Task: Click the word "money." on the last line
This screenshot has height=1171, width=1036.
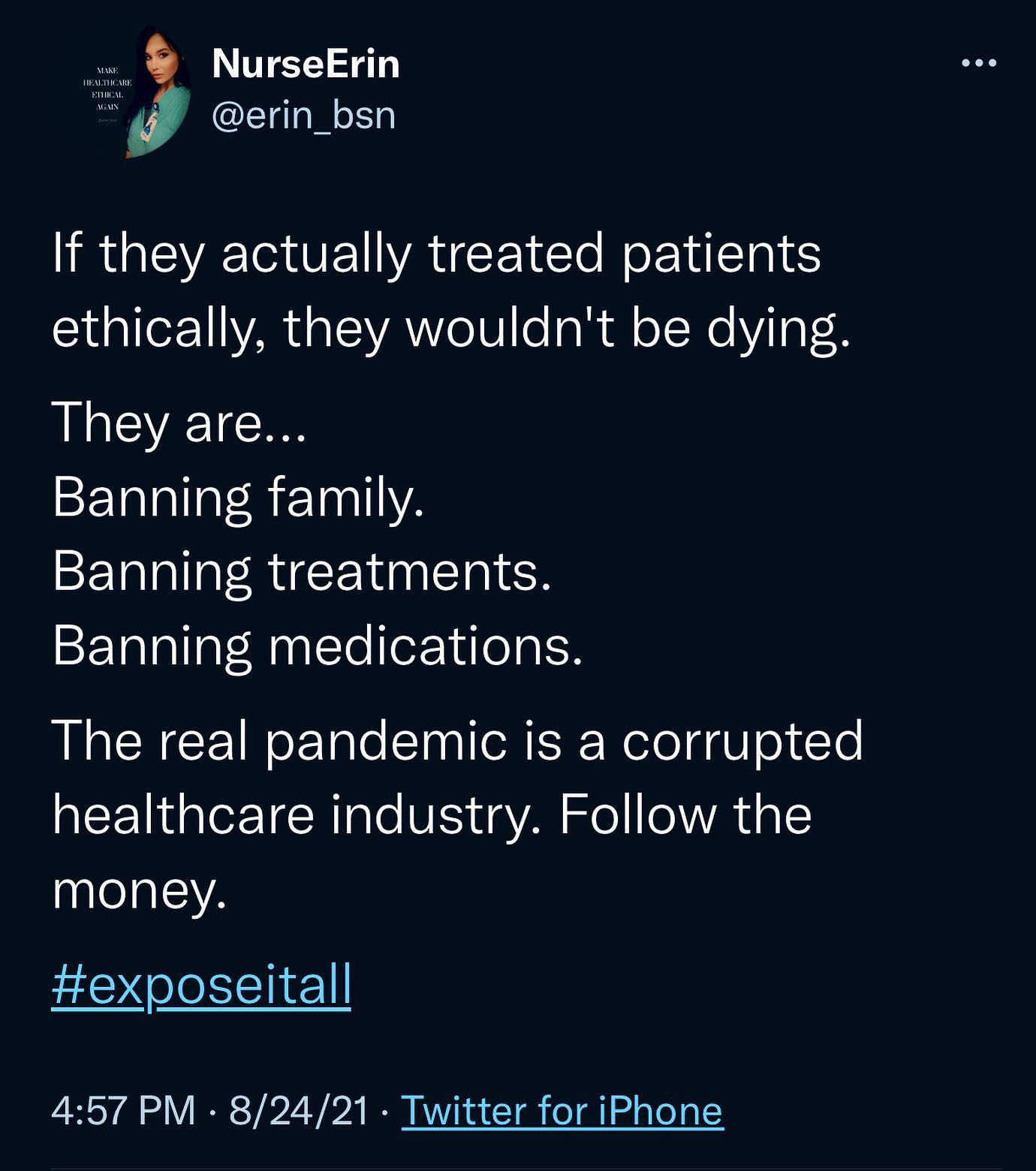Action: coord(139,890)
